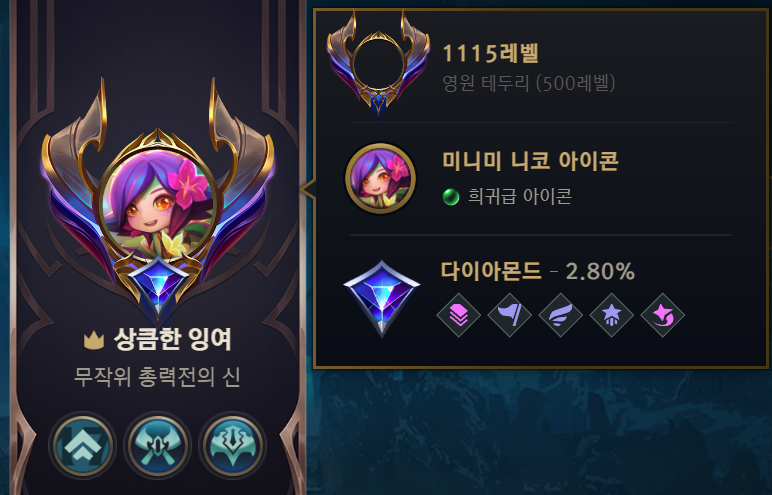This screenshot has width=772, height=495.
Task: Click the 다이아몬드 - 2.80% rank text
Action: click(x=538, y=271)
